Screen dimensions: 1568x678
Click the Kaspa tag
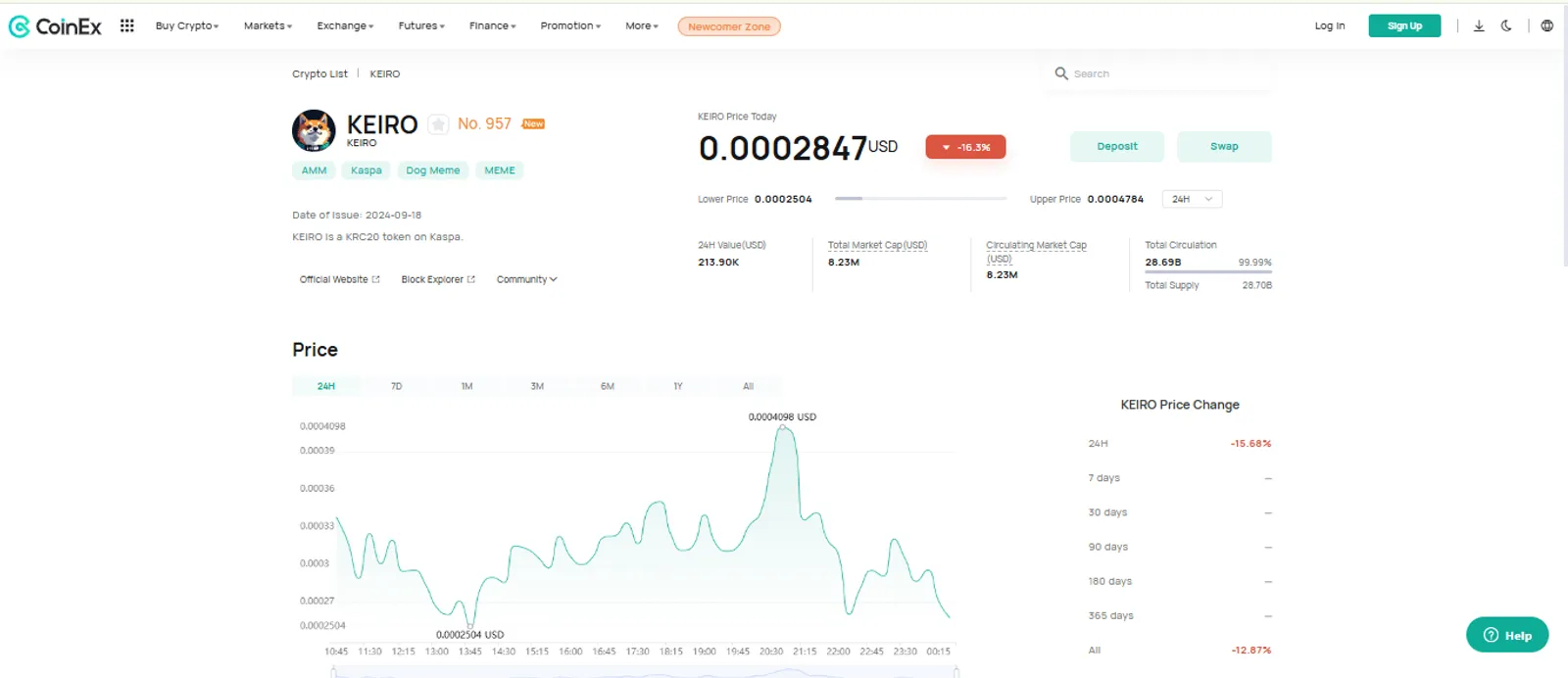(x=367, y=170)
